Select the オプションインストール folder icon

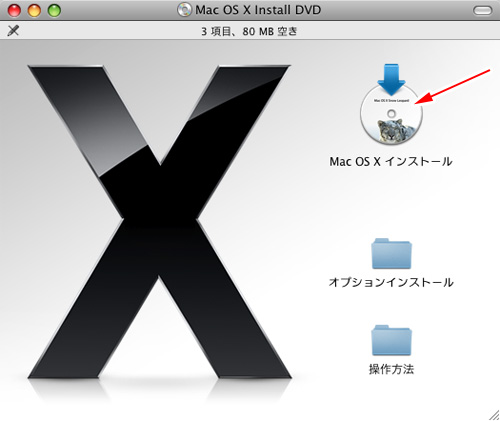click(392, 254)
